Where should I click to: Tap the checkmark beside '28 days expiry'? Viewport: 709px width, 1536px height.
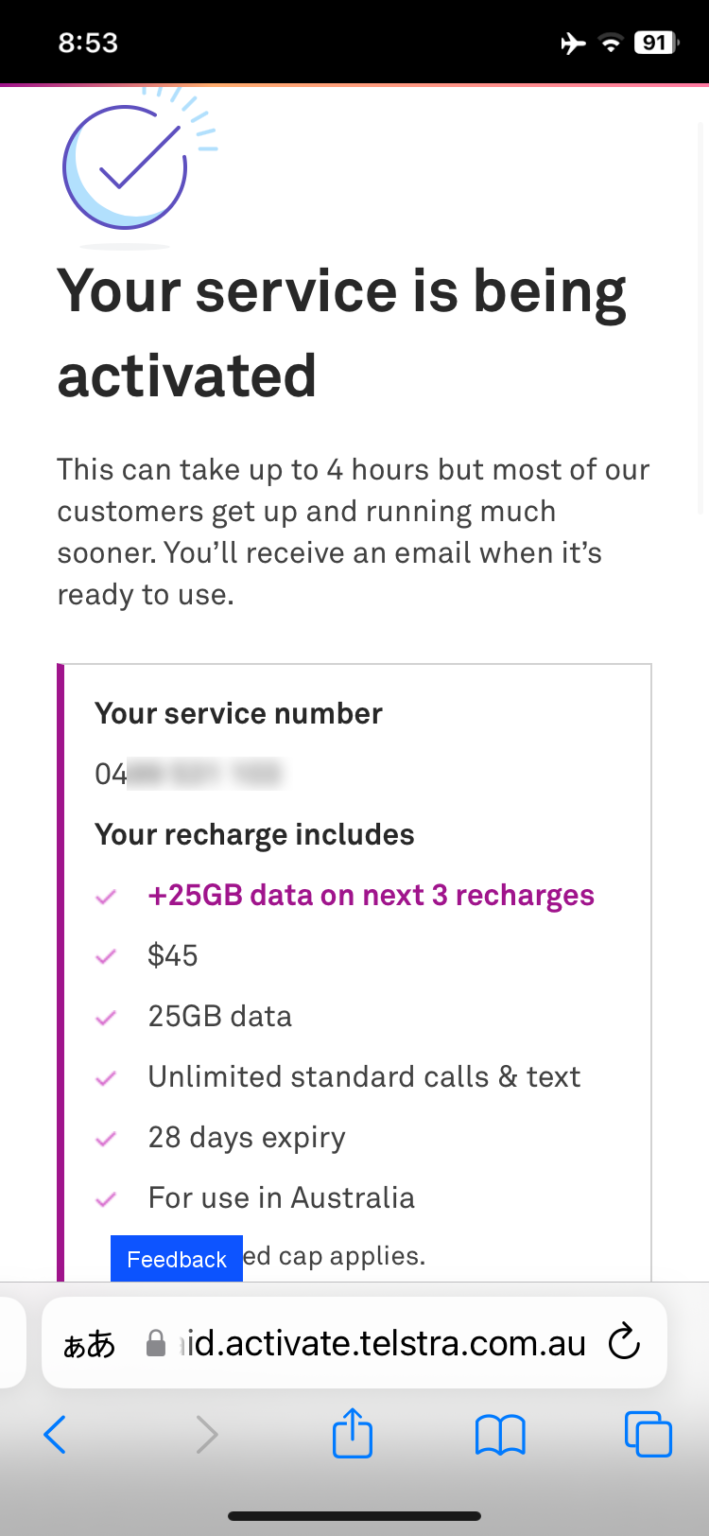106,1139
